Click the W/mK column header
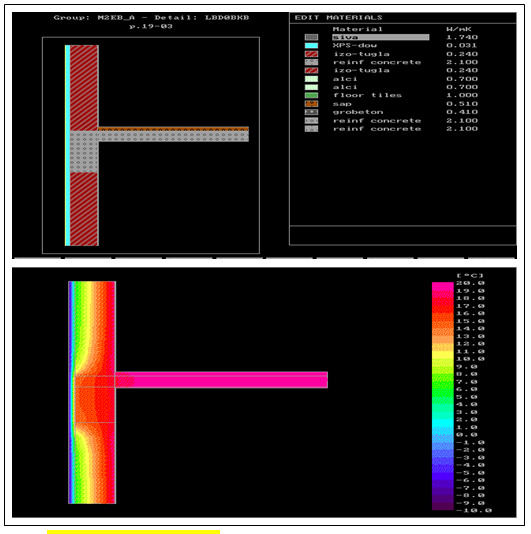The width and height of the screenshot is (531, 534). 459,29
